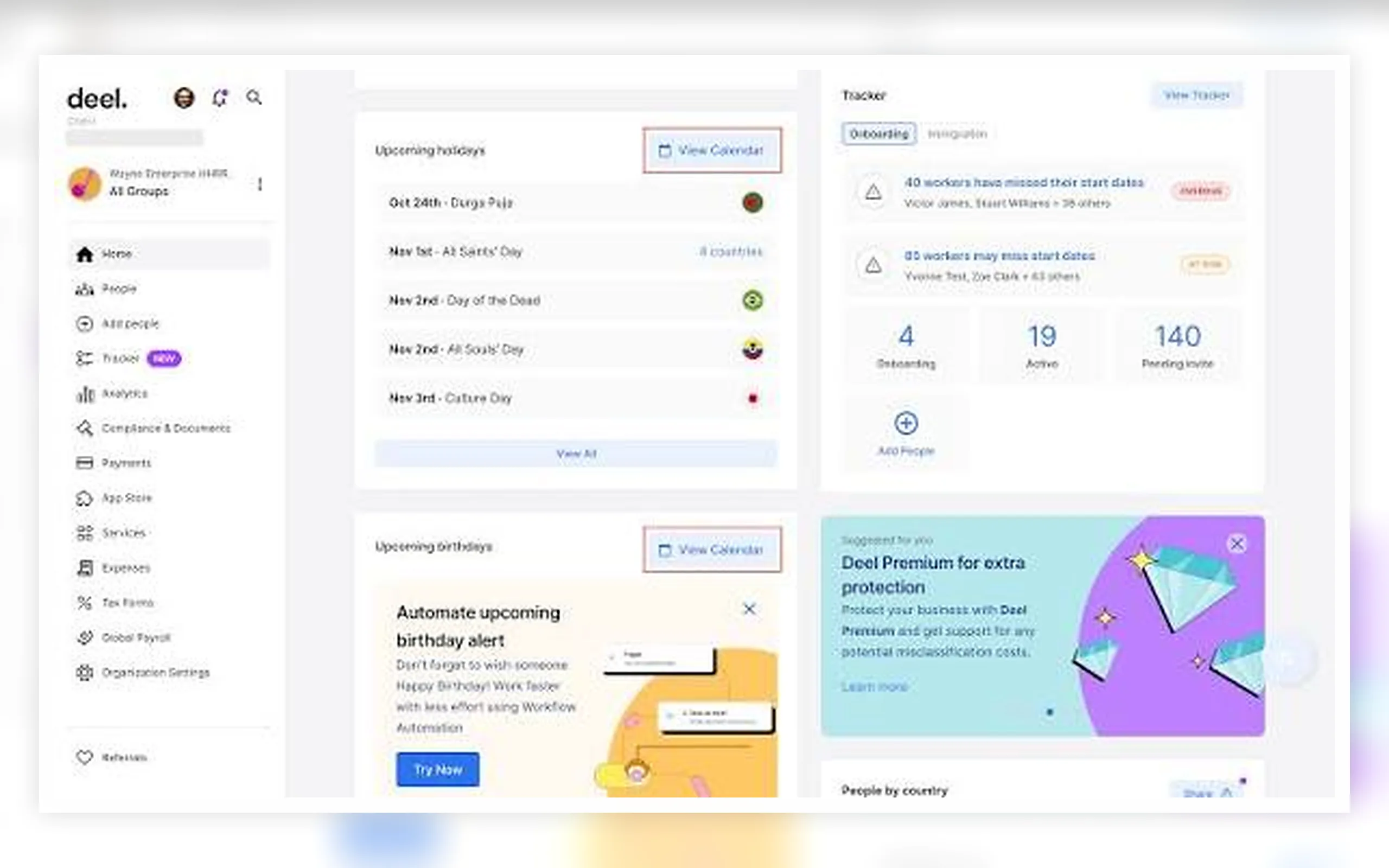Click the Payments card icon

pyautogui.click(x=85, y=463)
